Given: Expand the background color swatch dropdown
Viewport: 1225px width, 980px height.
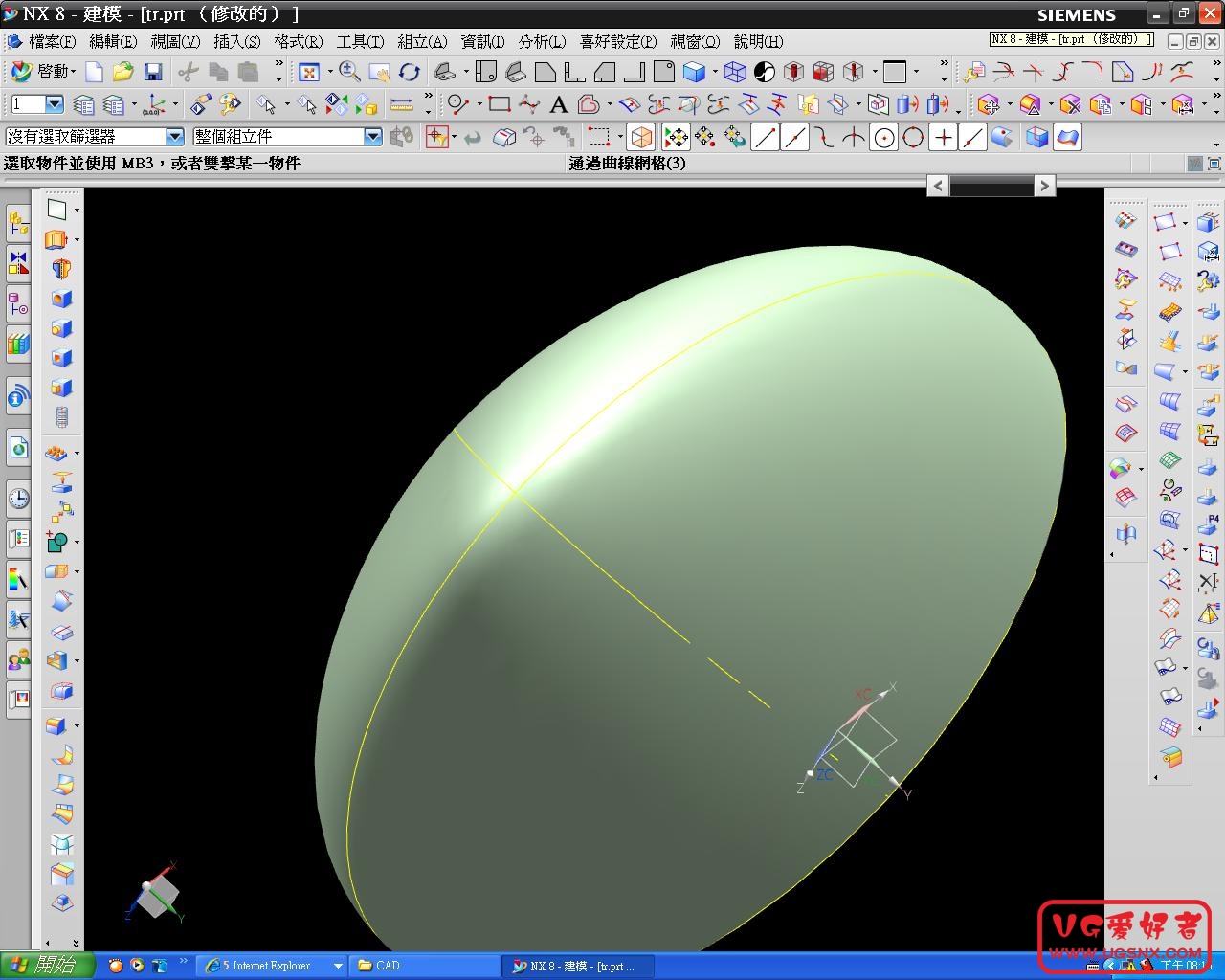Looking at the screenshot, I should click(916, 72).
